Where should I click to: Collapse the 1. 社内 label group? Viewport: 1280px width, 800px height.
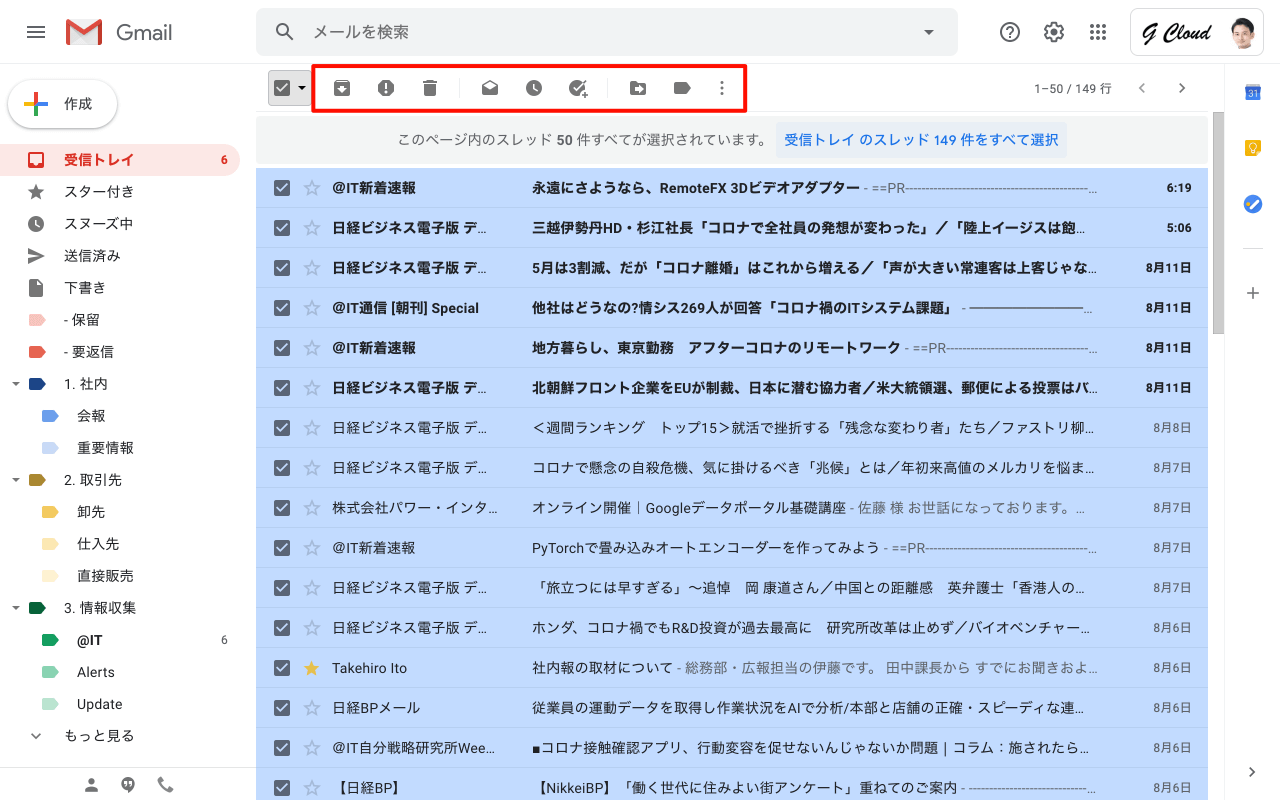[16, 384]
